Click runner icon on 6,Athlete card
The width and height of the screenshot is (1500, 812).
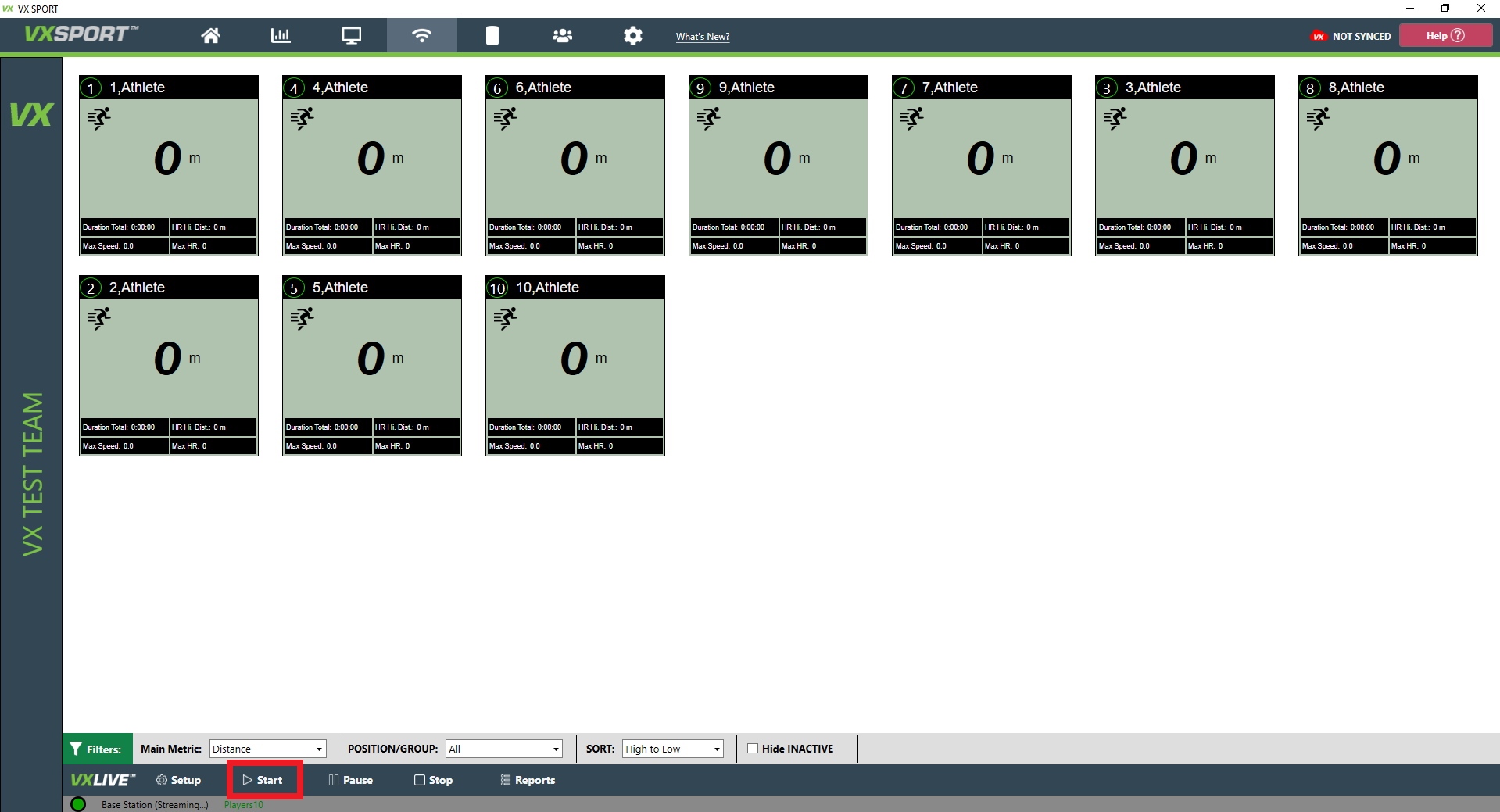505,119
